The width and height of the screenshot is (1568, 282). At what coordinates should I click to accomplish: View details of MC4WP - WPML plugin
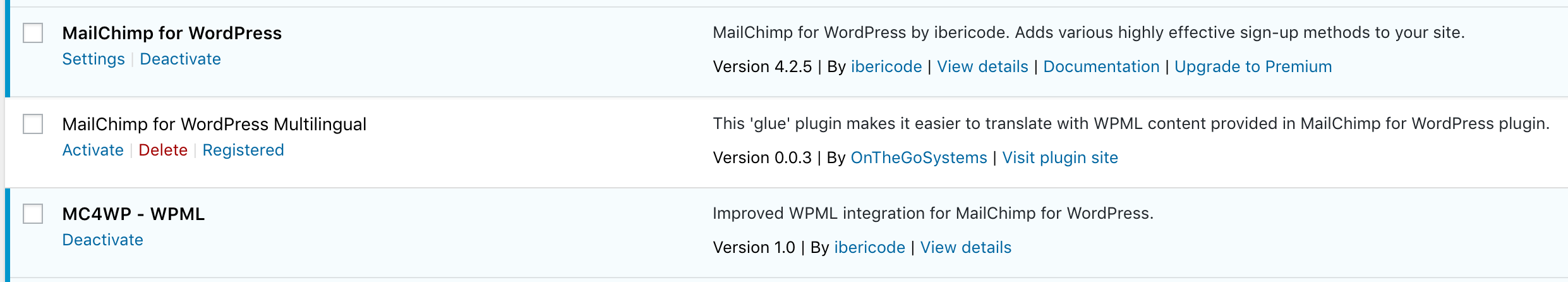965,247
